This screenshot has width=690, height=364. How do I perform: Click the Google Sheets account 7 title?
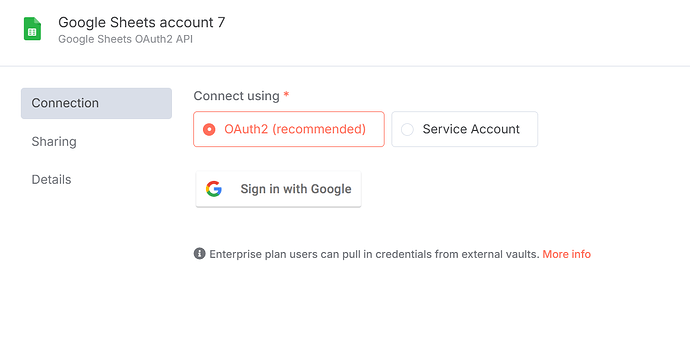click(142, 22)
